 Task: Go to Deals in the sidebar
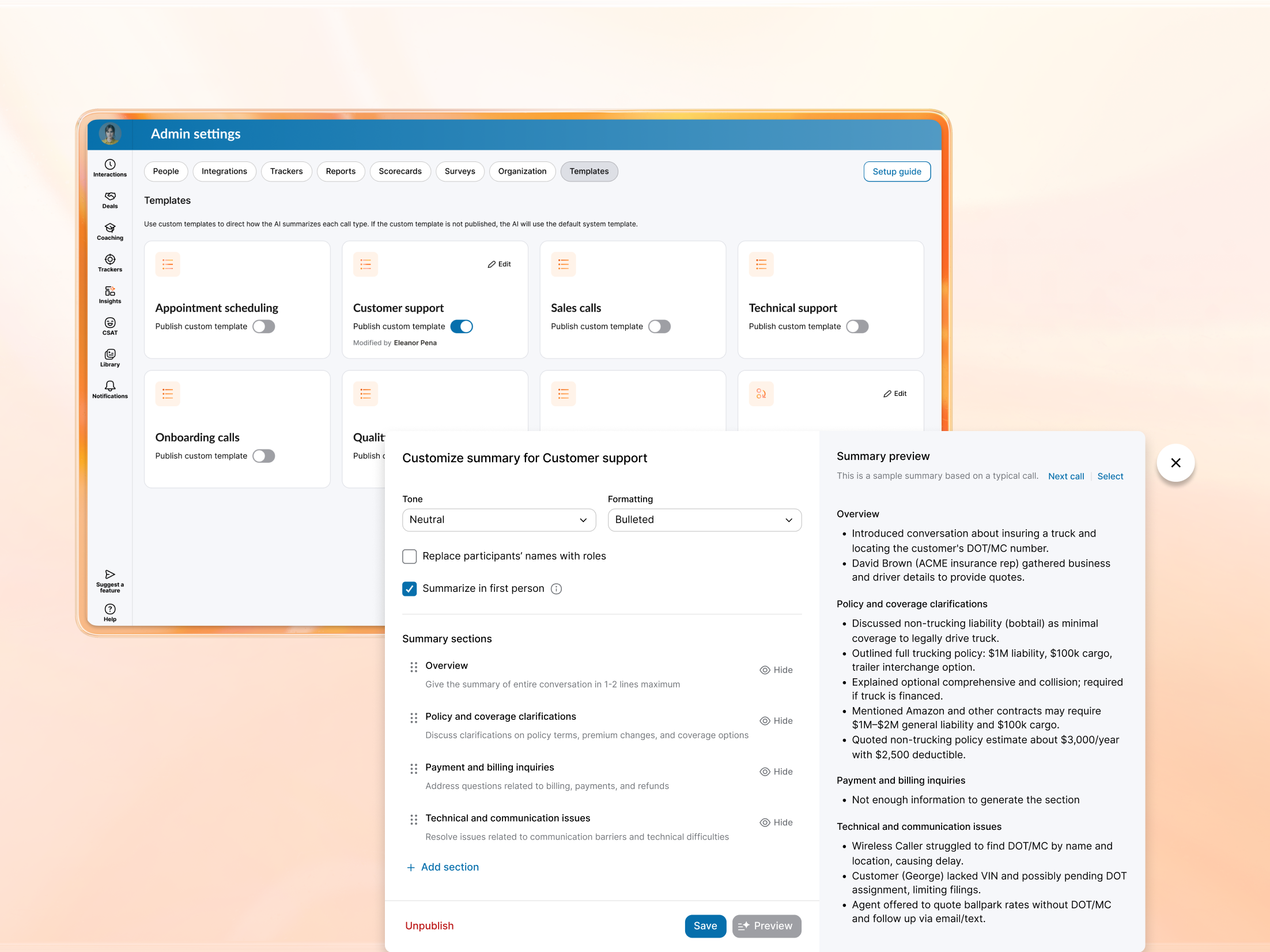(x=109, y=199)
